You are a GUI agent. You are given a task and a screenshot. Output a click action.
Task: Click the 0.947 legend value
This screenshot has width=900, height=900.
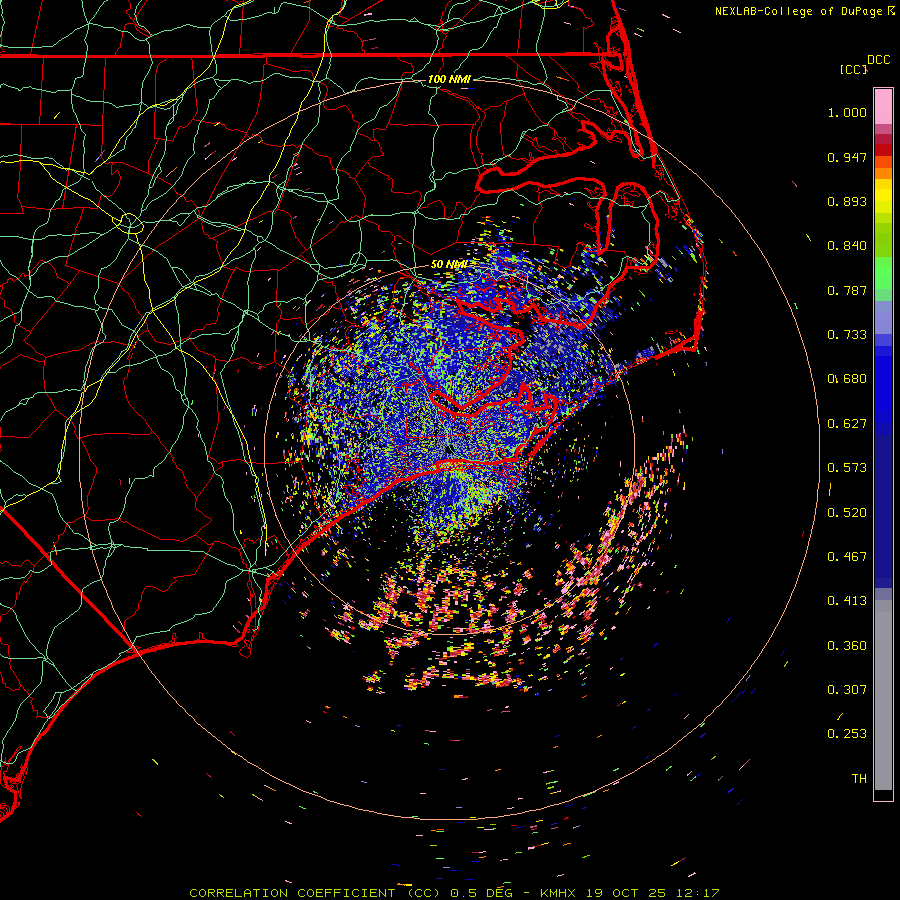[x=847, y=157]
